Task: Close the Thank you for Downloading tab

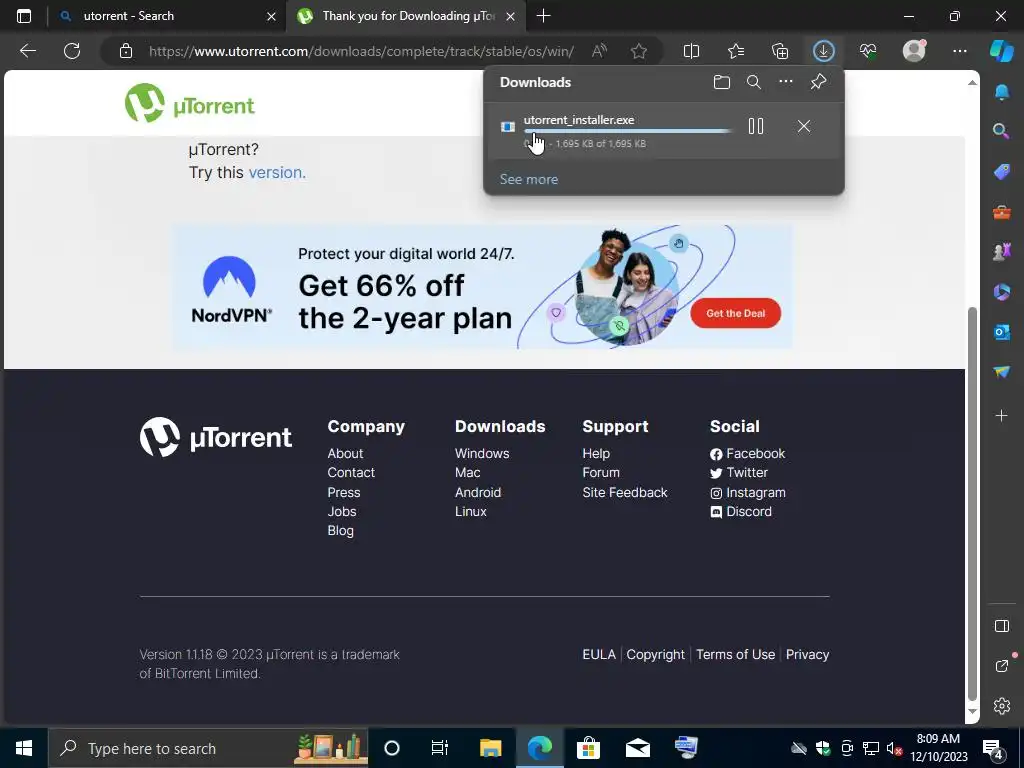Action: [x=511, y=16]
